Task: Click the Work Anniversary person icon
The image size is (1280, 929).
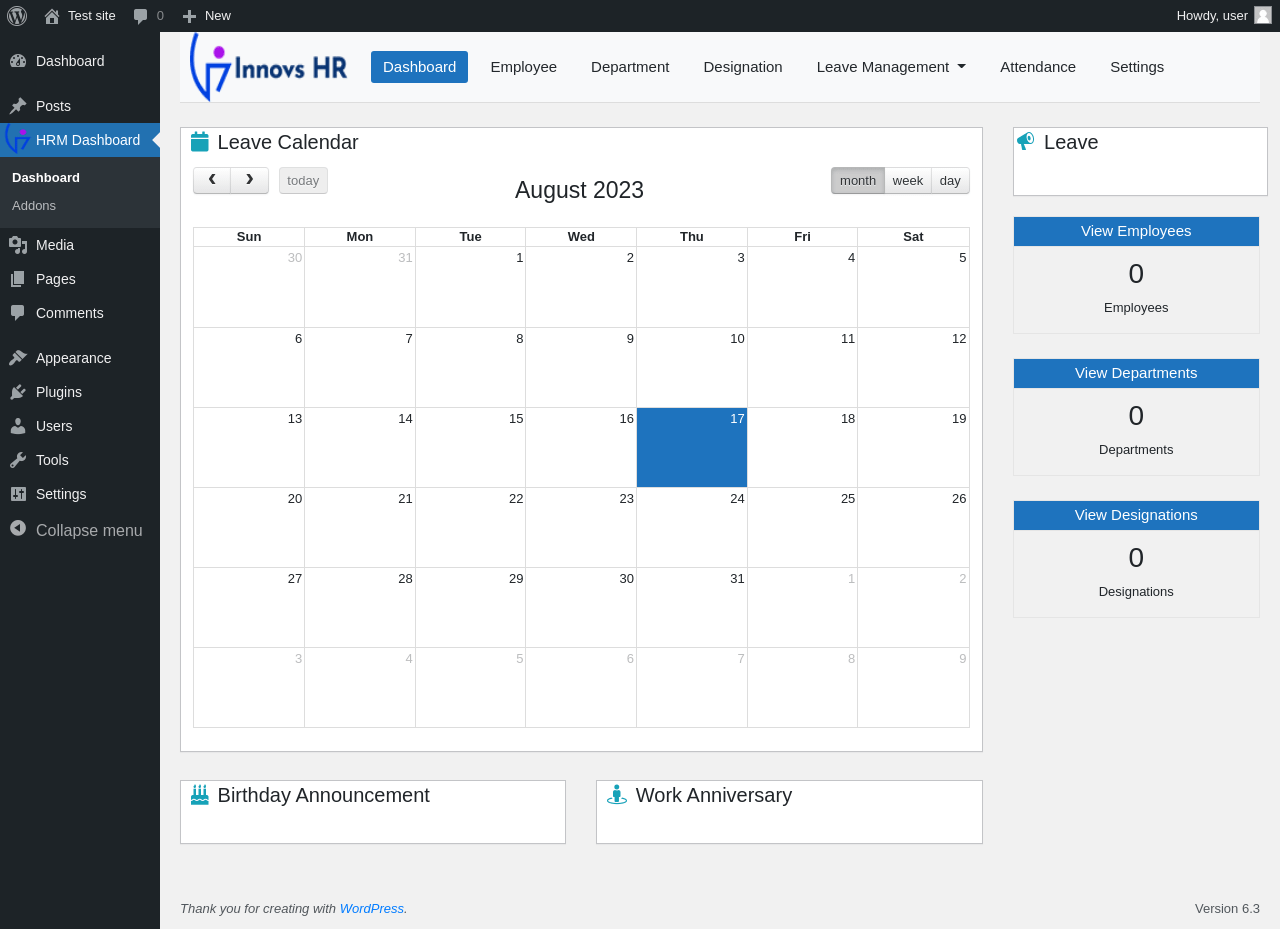Action: point(617,795)
